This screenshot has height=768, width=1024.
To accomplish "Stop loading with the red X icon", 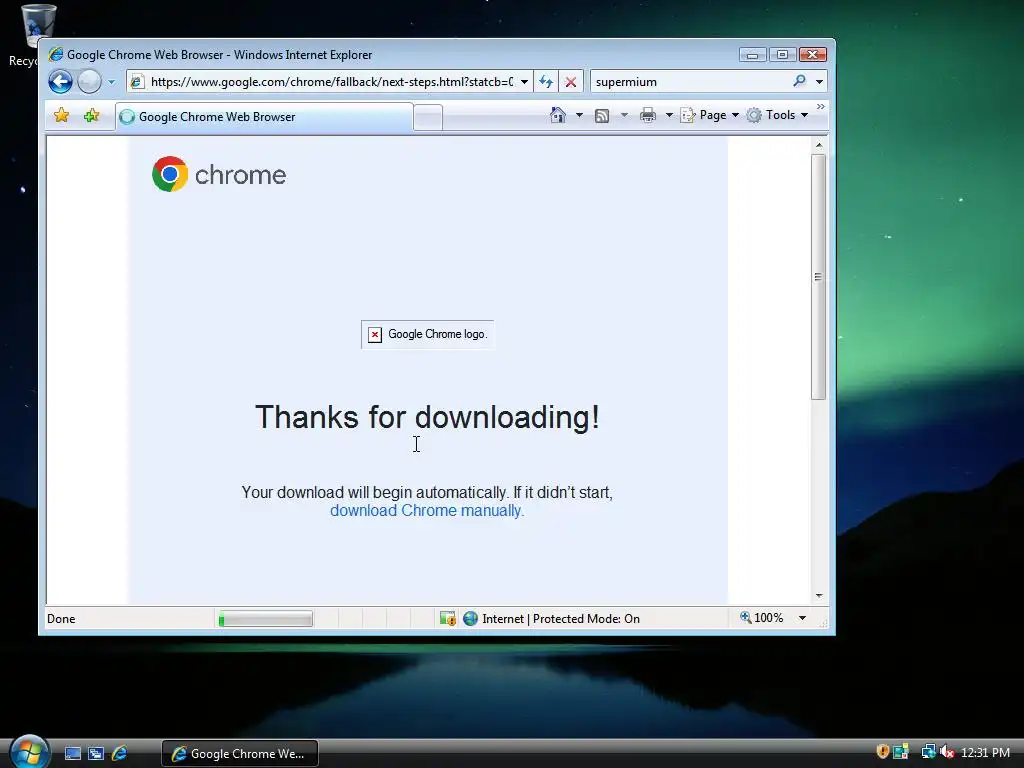I will click(x=570, y=82).
